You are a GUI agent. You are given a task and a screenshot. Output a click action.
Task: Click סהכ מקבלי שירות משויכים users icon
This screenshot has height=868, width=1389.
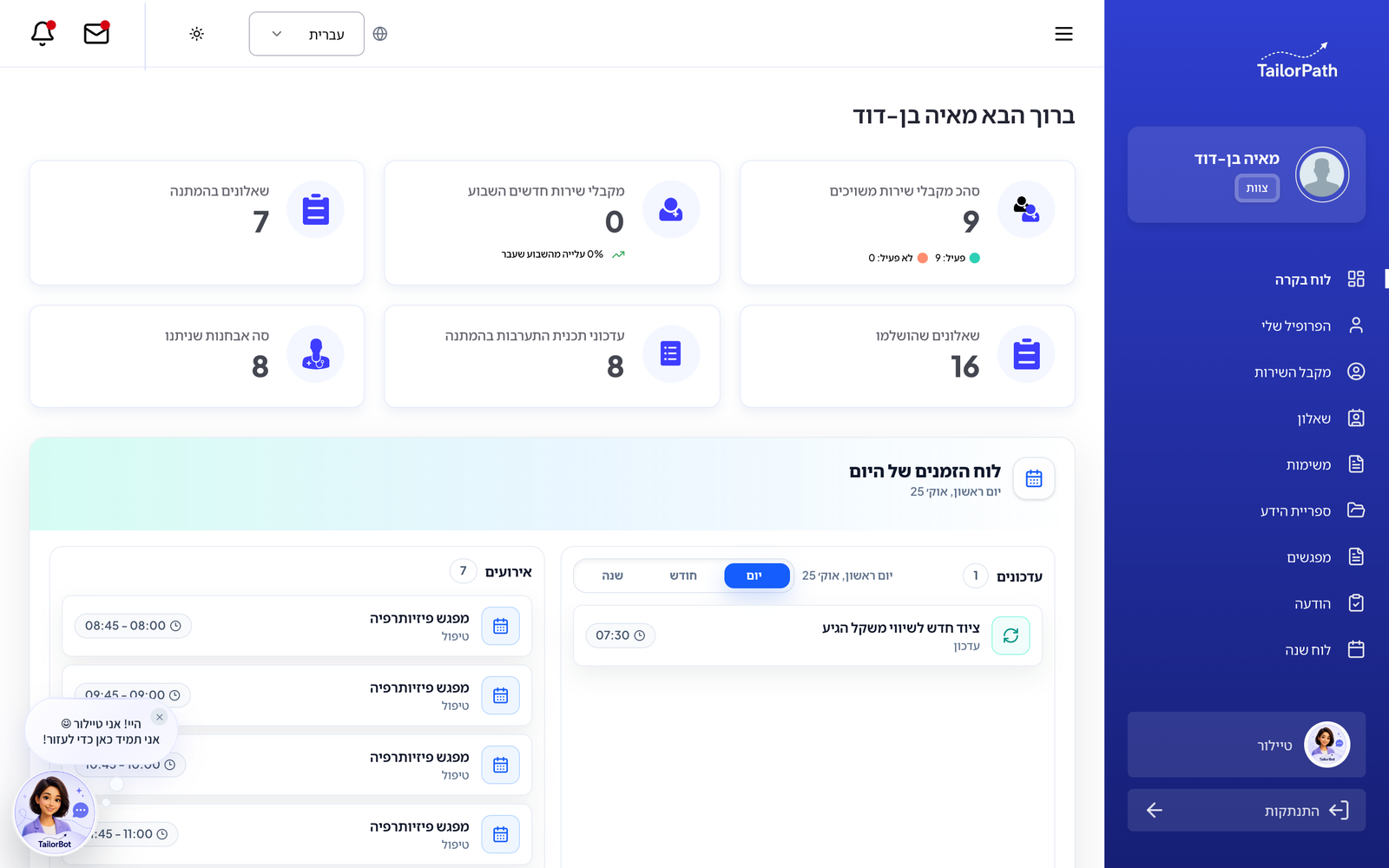point(1026,210)
